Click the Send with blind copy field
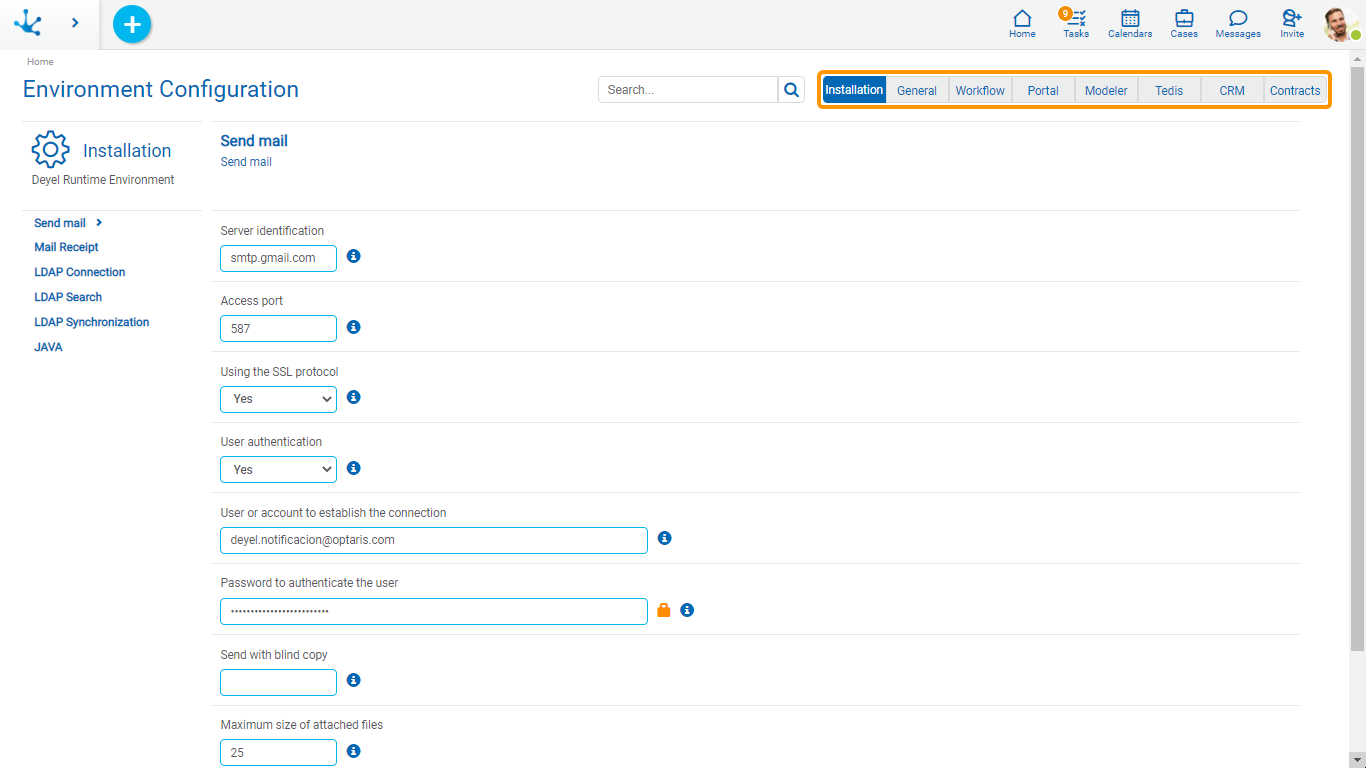The width and height of the screenshot is (1366, 768). pos(278,682)
